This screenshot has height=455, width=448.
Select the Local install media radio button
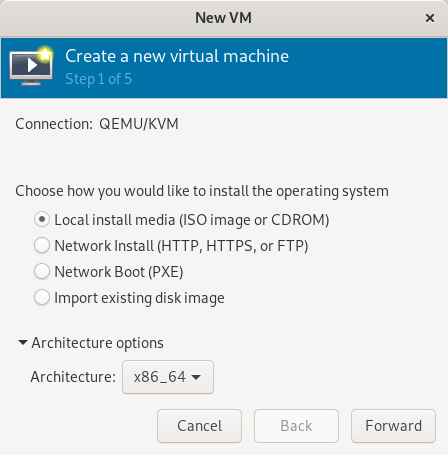(42, 220)
